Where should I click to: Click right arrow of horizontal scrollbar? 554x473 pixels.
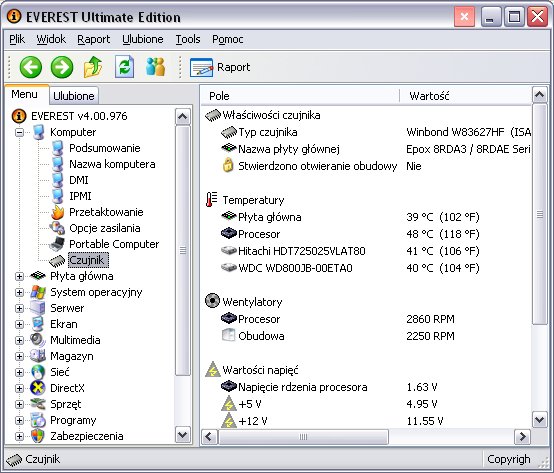click(x=523, y=437)
